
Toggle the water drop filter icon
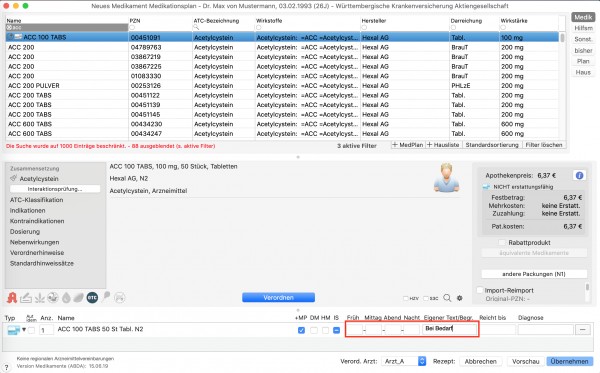pos(66,298)
